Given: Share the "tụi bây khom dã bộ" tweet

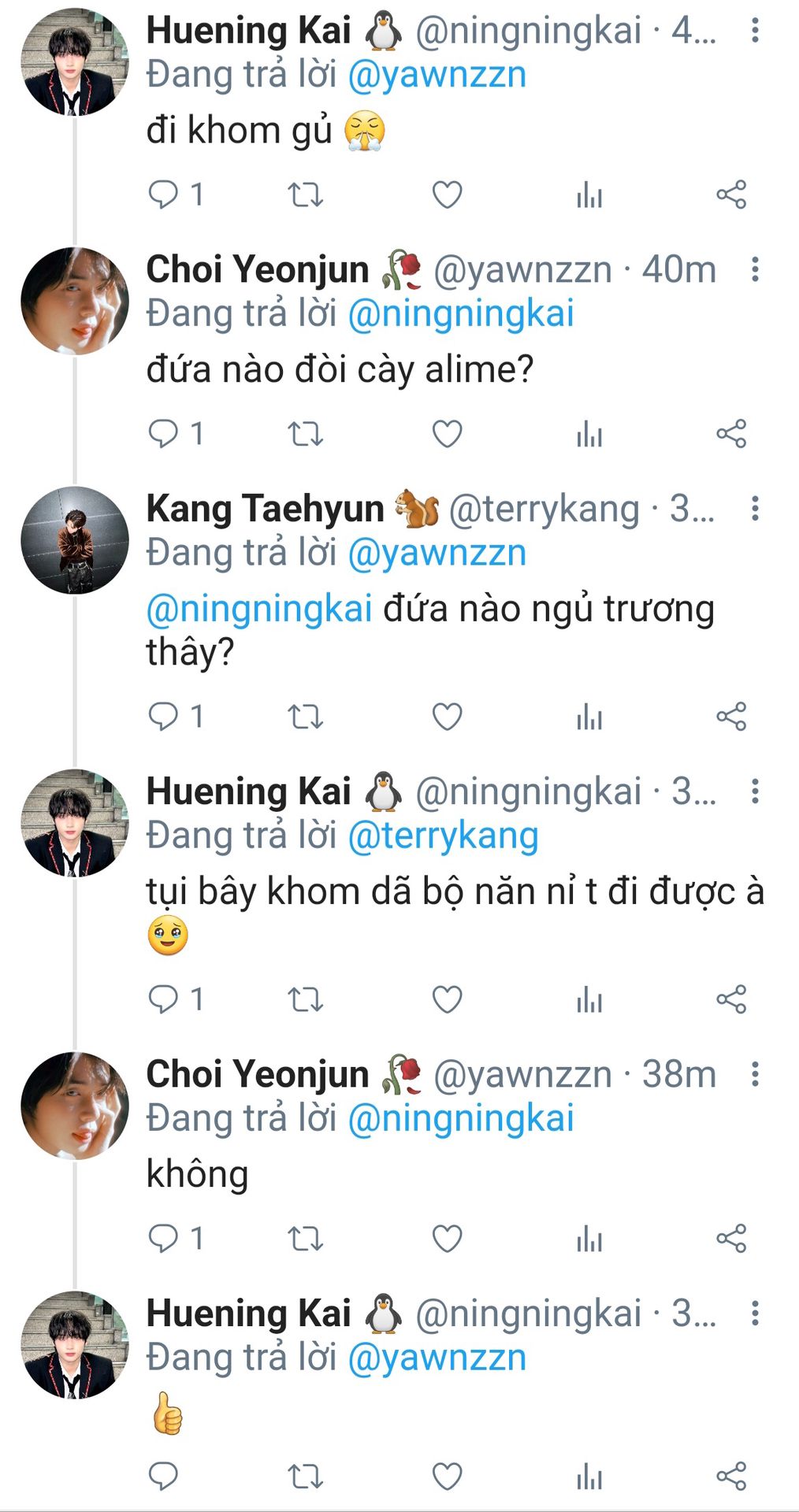Looking at the screenshot, I should pyautogui.click(x=730, y=999).
